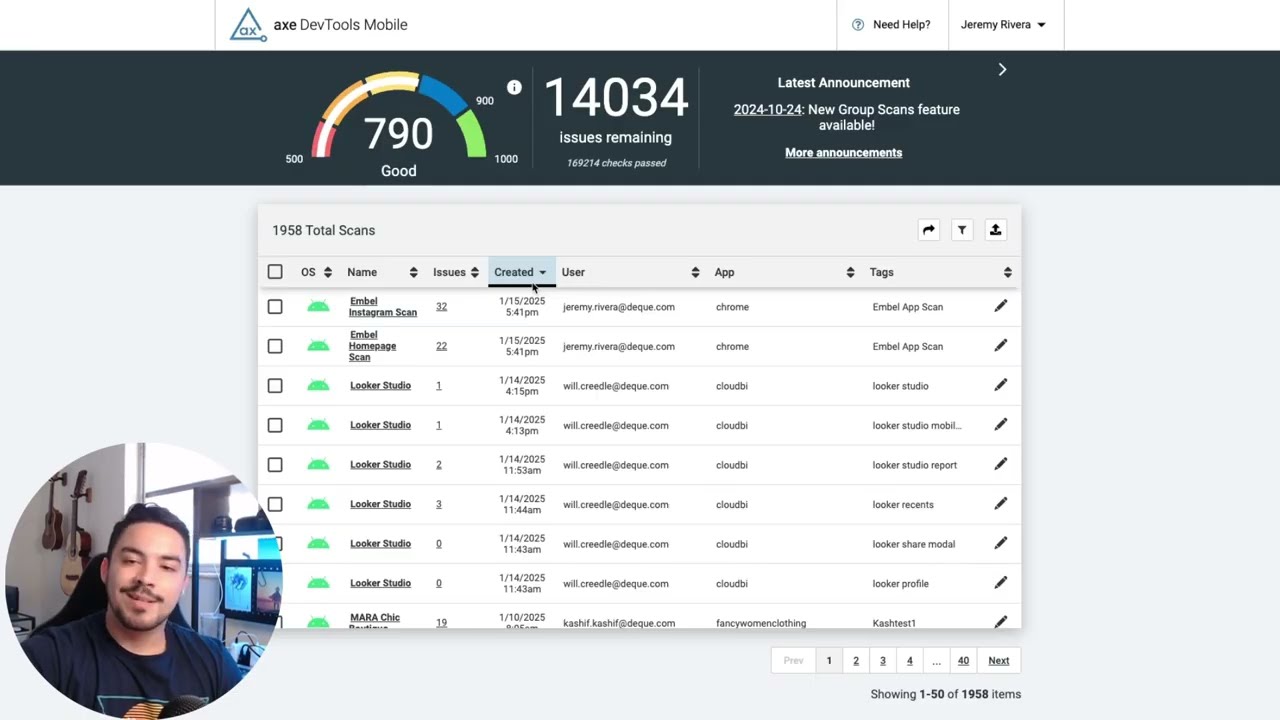
Task: Edit the 'looker recents' tag row
Action: click(x=1000, y=504)
